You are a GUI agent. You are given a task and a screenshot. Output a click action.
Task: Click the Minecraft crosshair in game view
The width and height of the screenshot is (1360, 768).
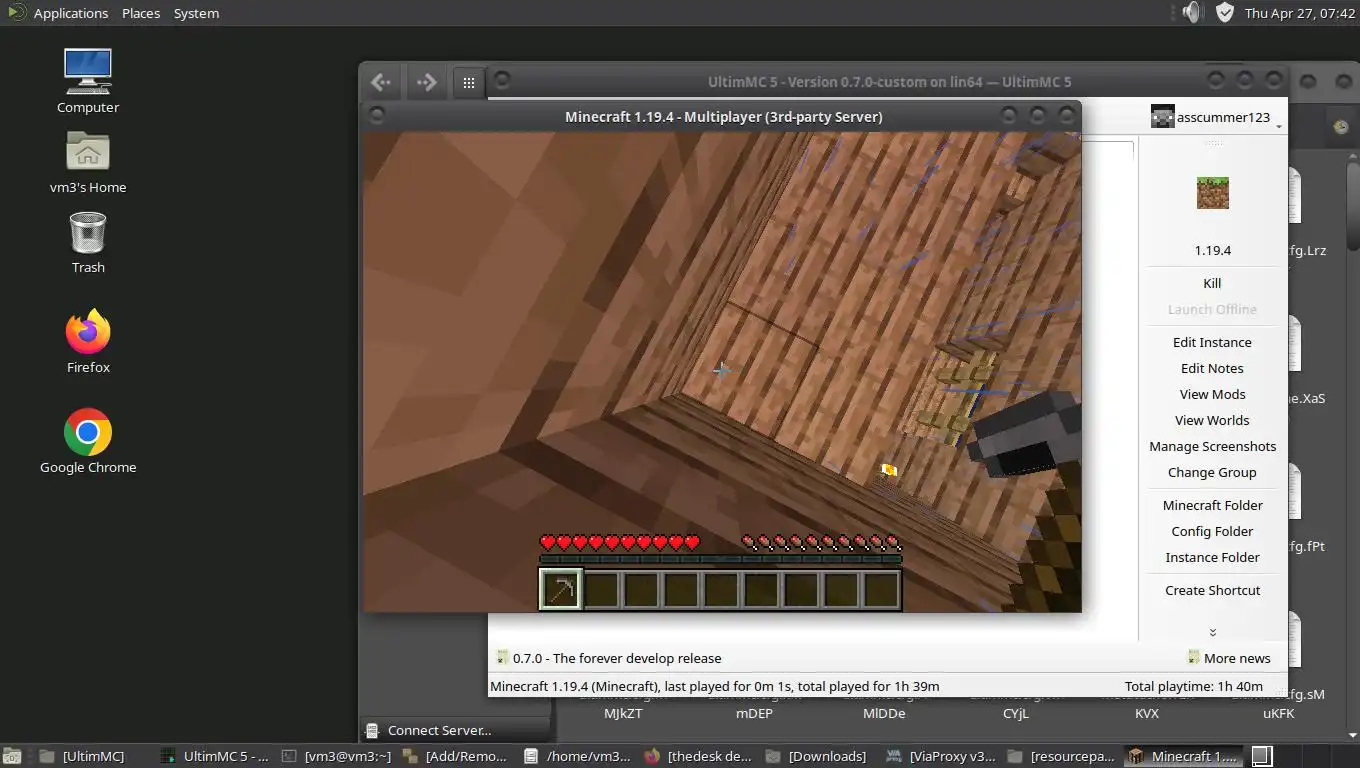[721, 370]
